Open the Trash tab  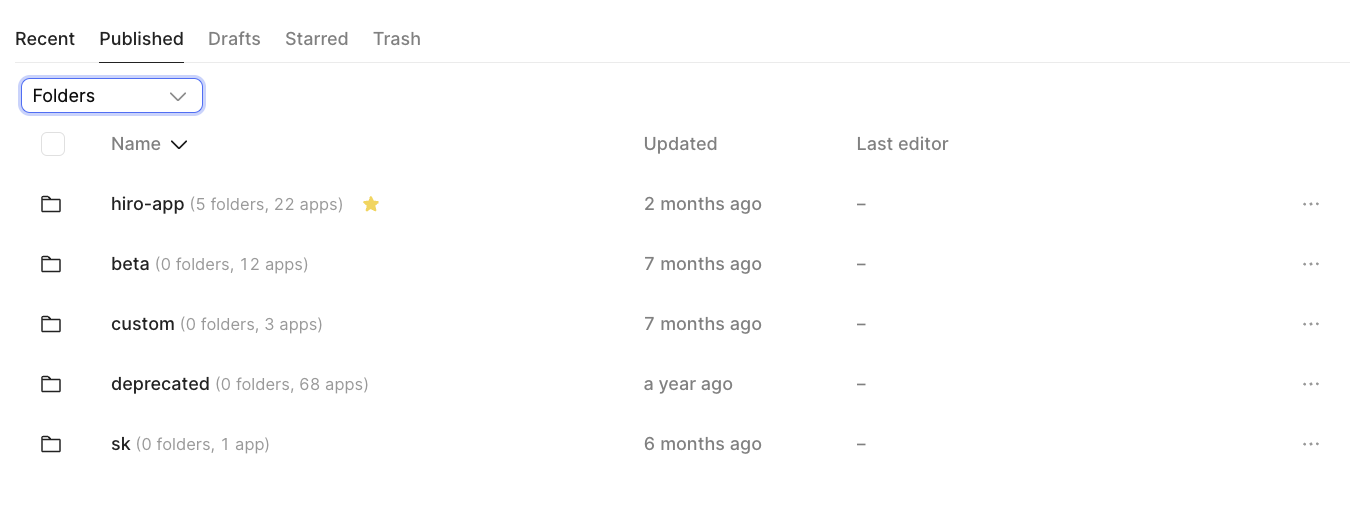(397, 39)
